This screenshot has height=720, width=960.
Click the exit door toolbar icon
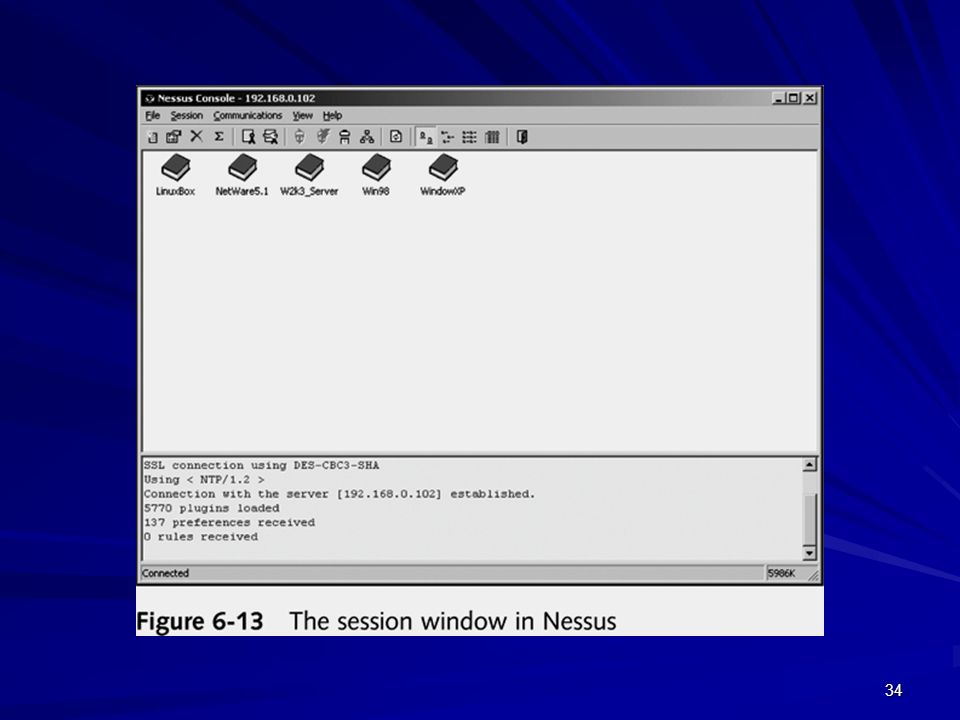[522, 137]
